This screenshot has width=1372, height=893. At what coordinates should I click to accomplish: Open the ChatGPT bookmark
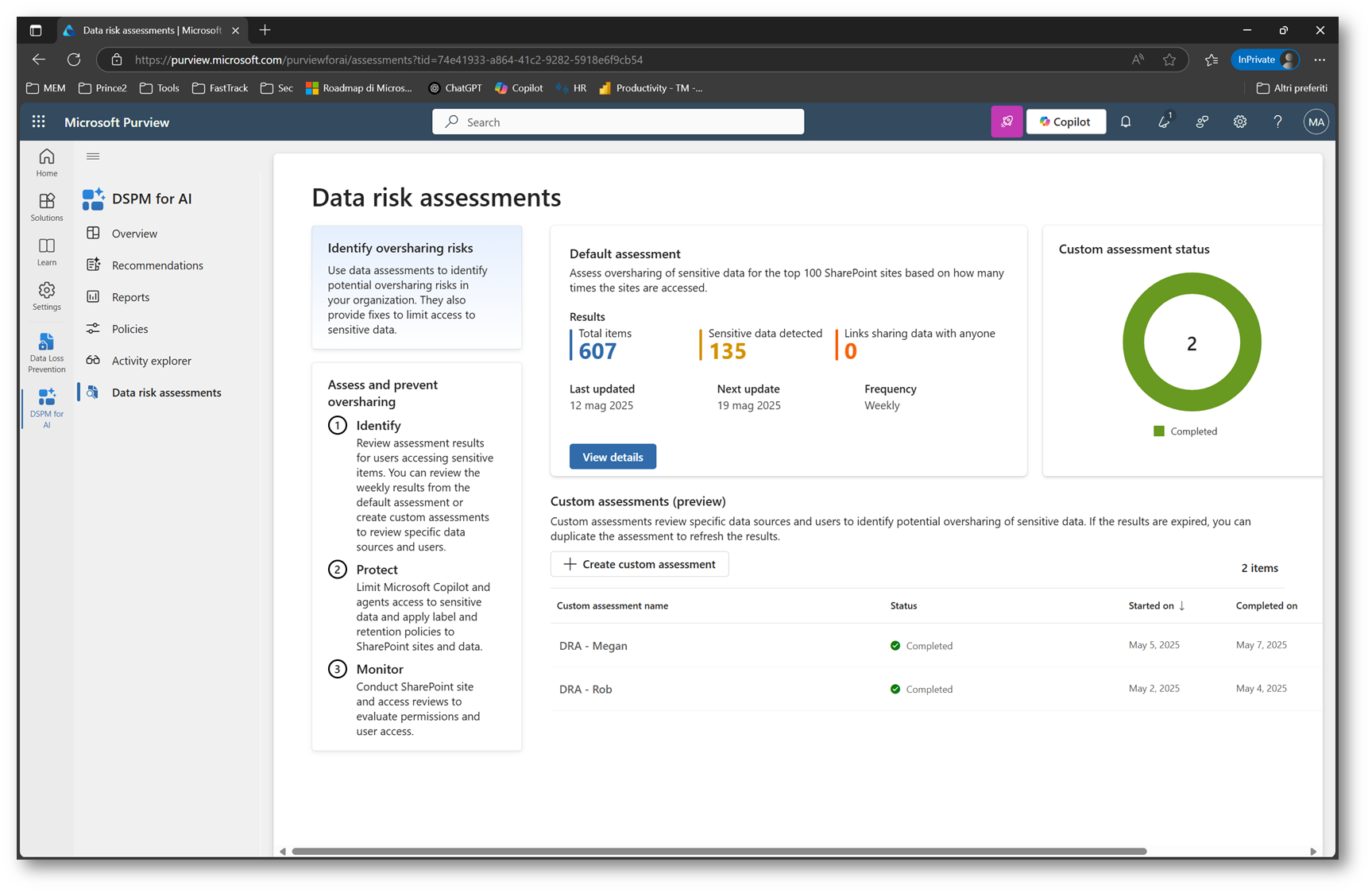[455, 88]
